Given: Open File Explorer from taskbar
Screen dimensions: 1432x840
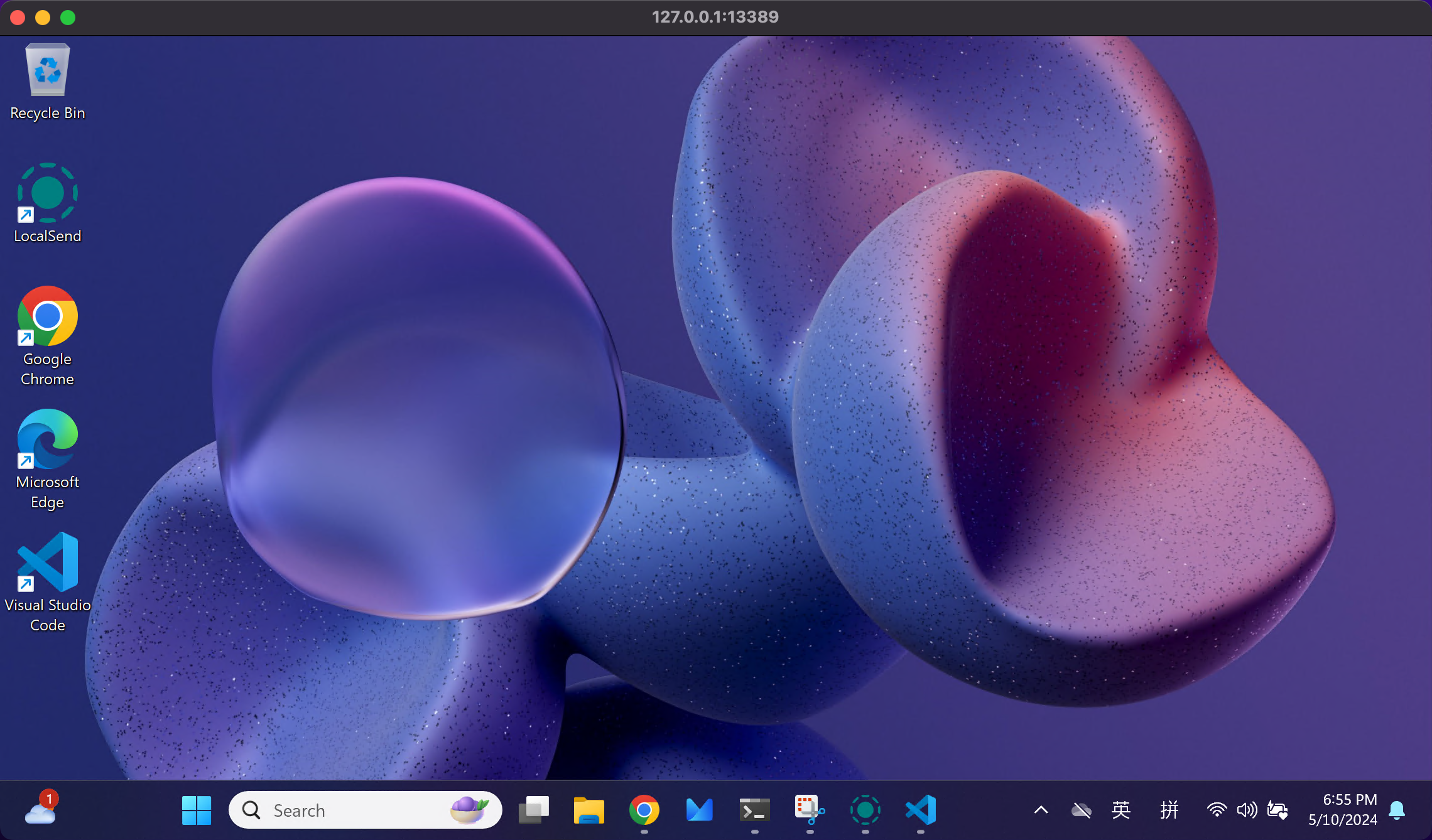Looking at the screenshot, I should pyautogui.click(x=589, y=810).
